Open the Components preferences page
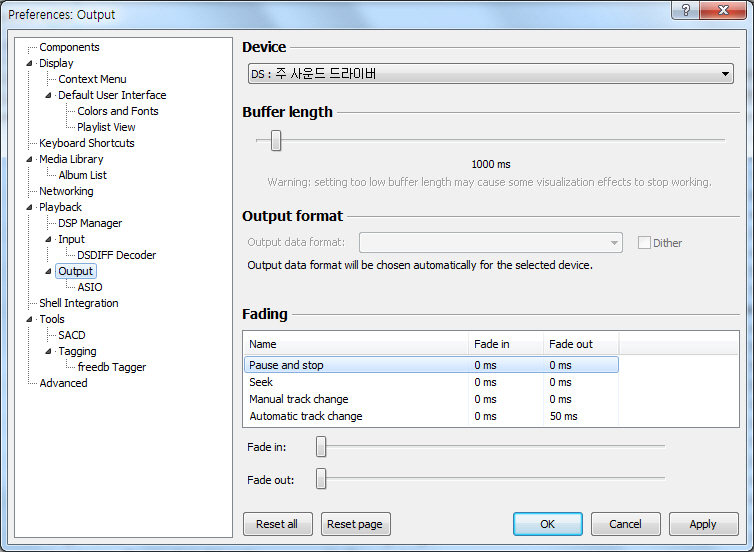Viewport: 754px width, 552px height. pyautogui.click(x=69, y=47)
